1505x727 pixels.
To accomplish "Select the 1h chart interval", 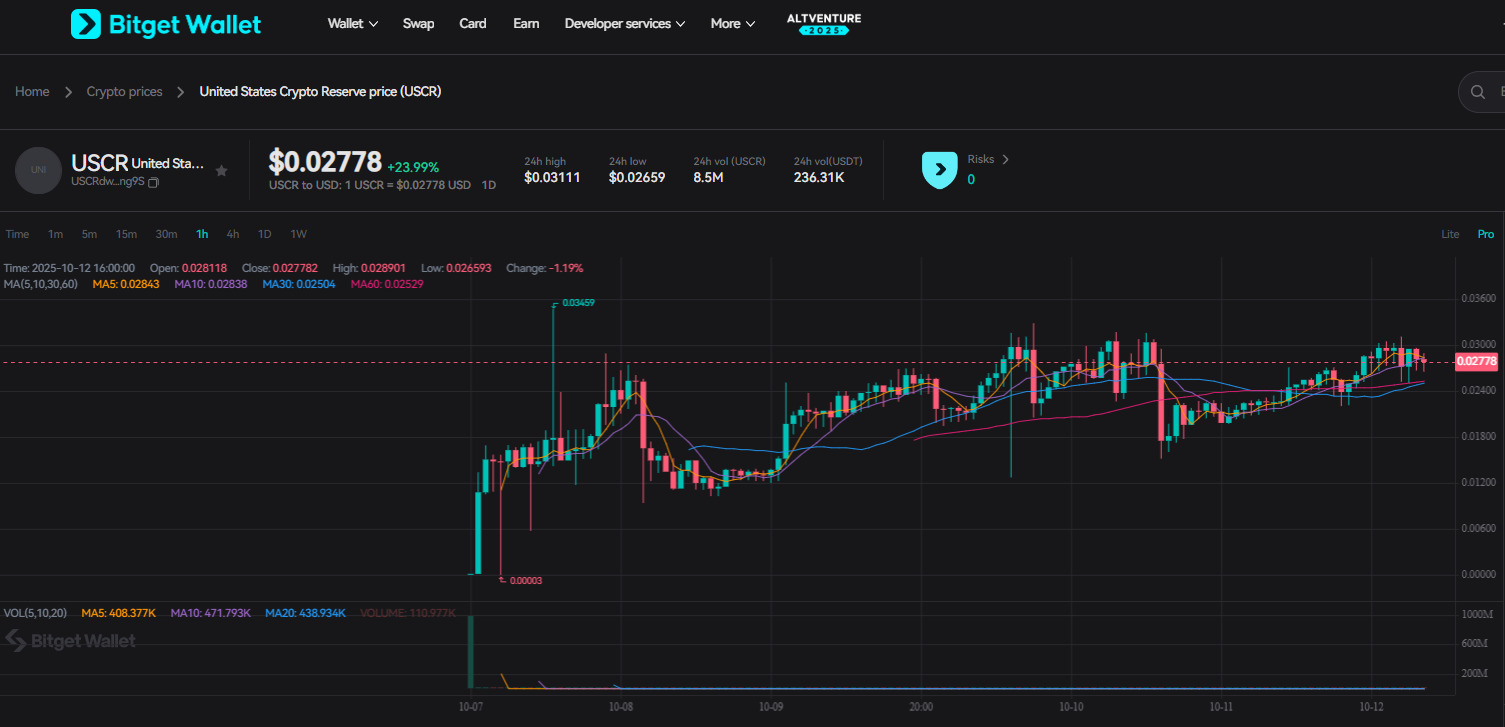I will (x=202, y=234).
